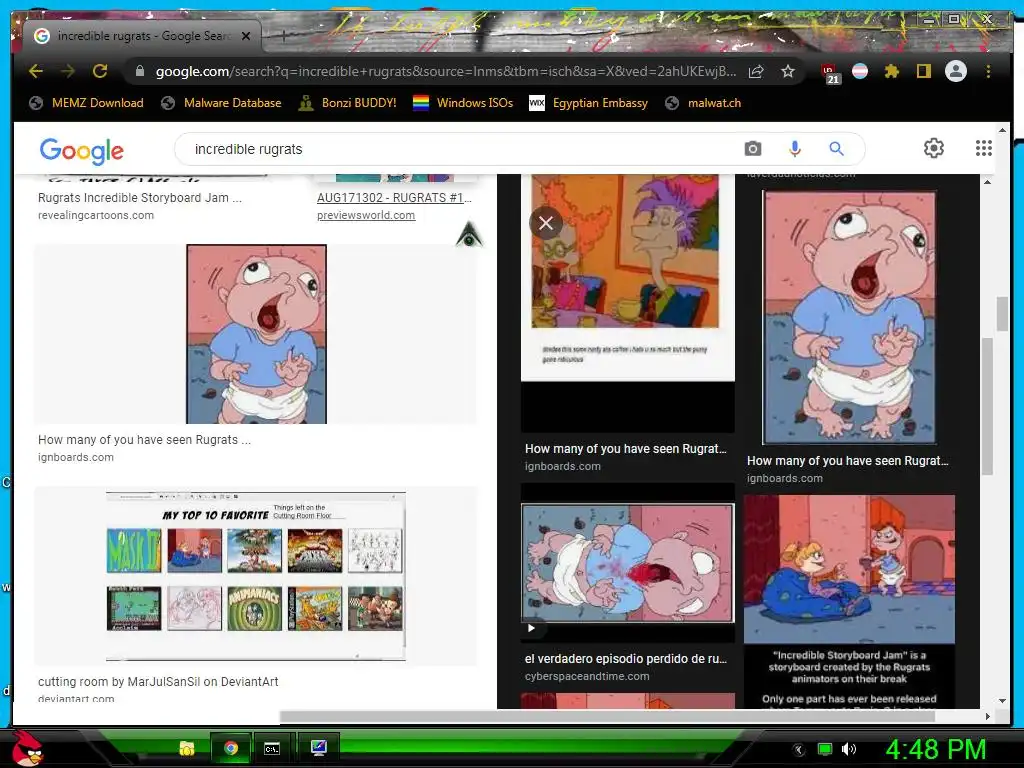Click into the Google search box
Image resolution: width=1024 pixels, height=768 pixels.
coord(457,149)
